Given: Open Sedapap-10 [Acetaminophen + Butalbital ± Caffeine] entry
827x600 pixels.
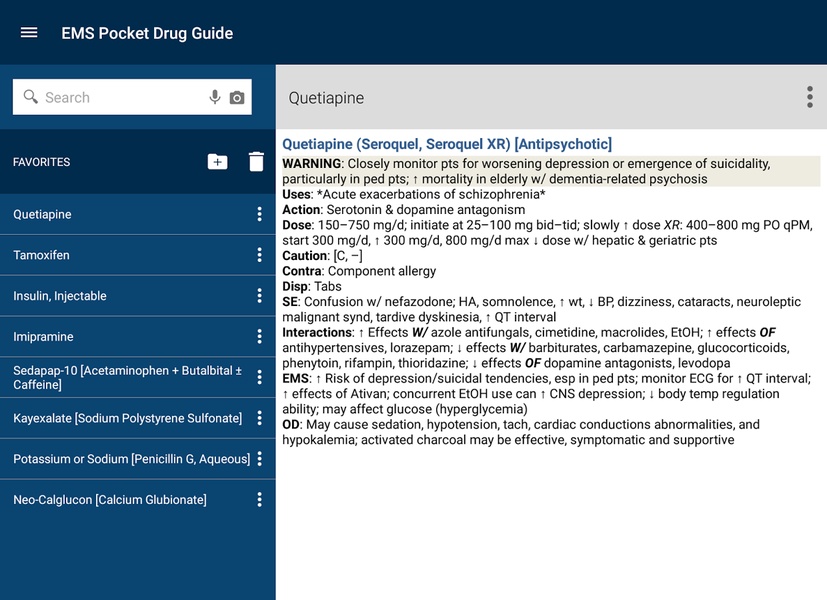Looking at the screenshot, I should (138, 377).
